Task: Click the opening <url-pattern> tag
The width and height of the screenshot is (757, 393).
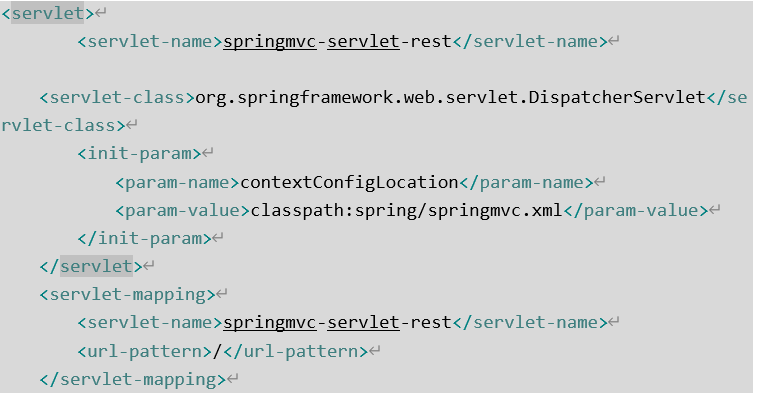Action: point(145,351)
